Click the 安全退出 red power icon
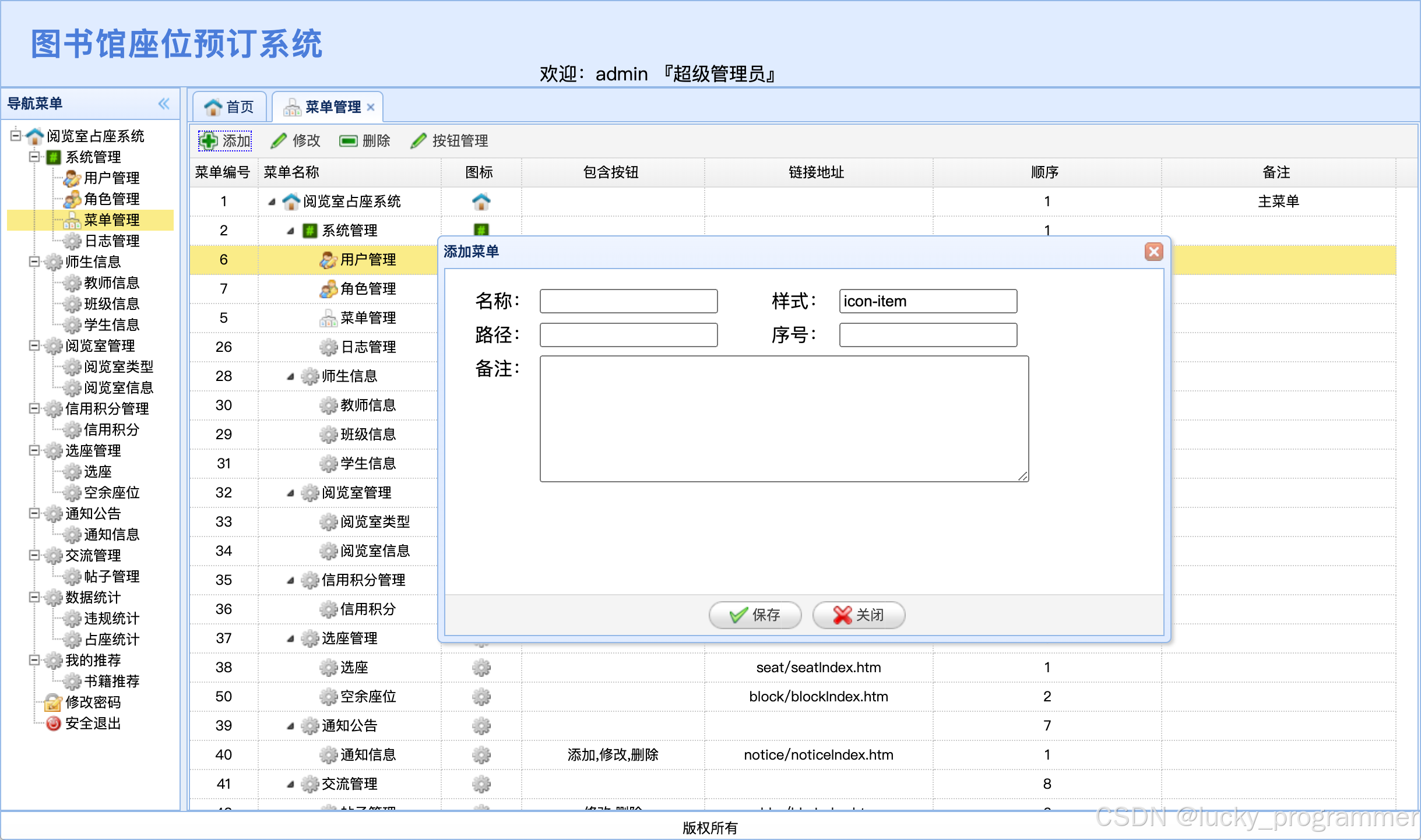This screenshot has height=840, width=1421. [53, 723]
